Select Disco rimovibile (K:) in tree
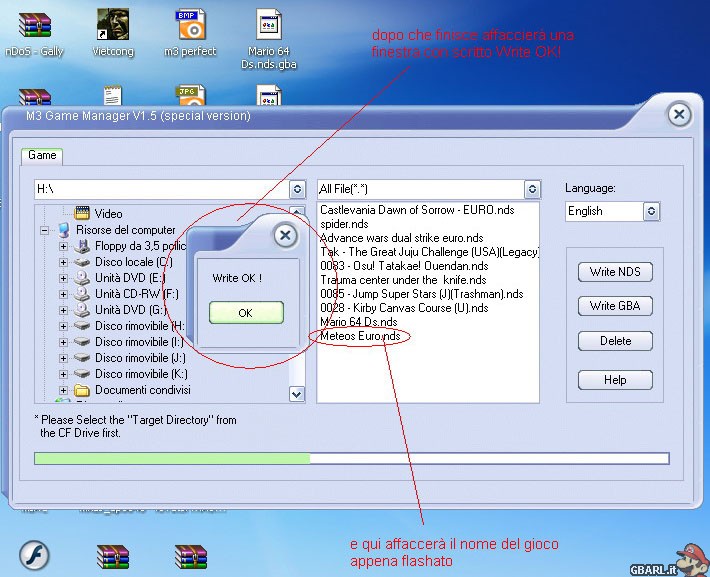The height and width of the screenshot is (577, 710). point(141,374)
